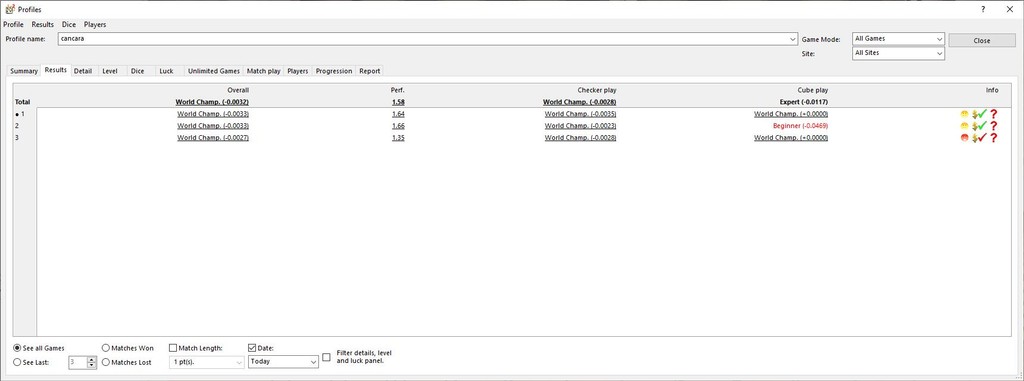The height and width of the screenshot is (381, 1024).
Task: Click the Checker play column header
Action: pyautogui.click(x=597, y=90)
